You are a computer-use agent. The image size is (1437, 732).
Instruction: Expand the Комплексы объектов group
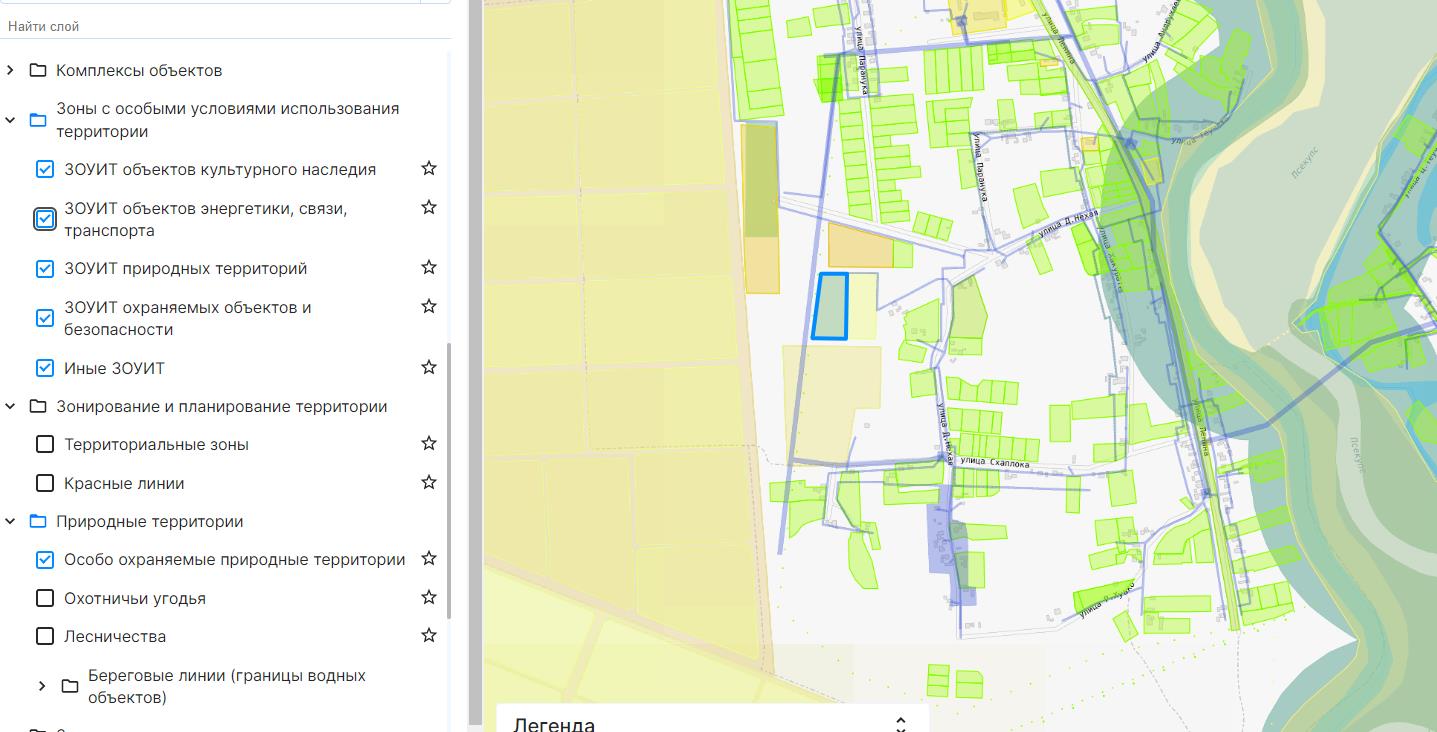[x=11, y=71]
